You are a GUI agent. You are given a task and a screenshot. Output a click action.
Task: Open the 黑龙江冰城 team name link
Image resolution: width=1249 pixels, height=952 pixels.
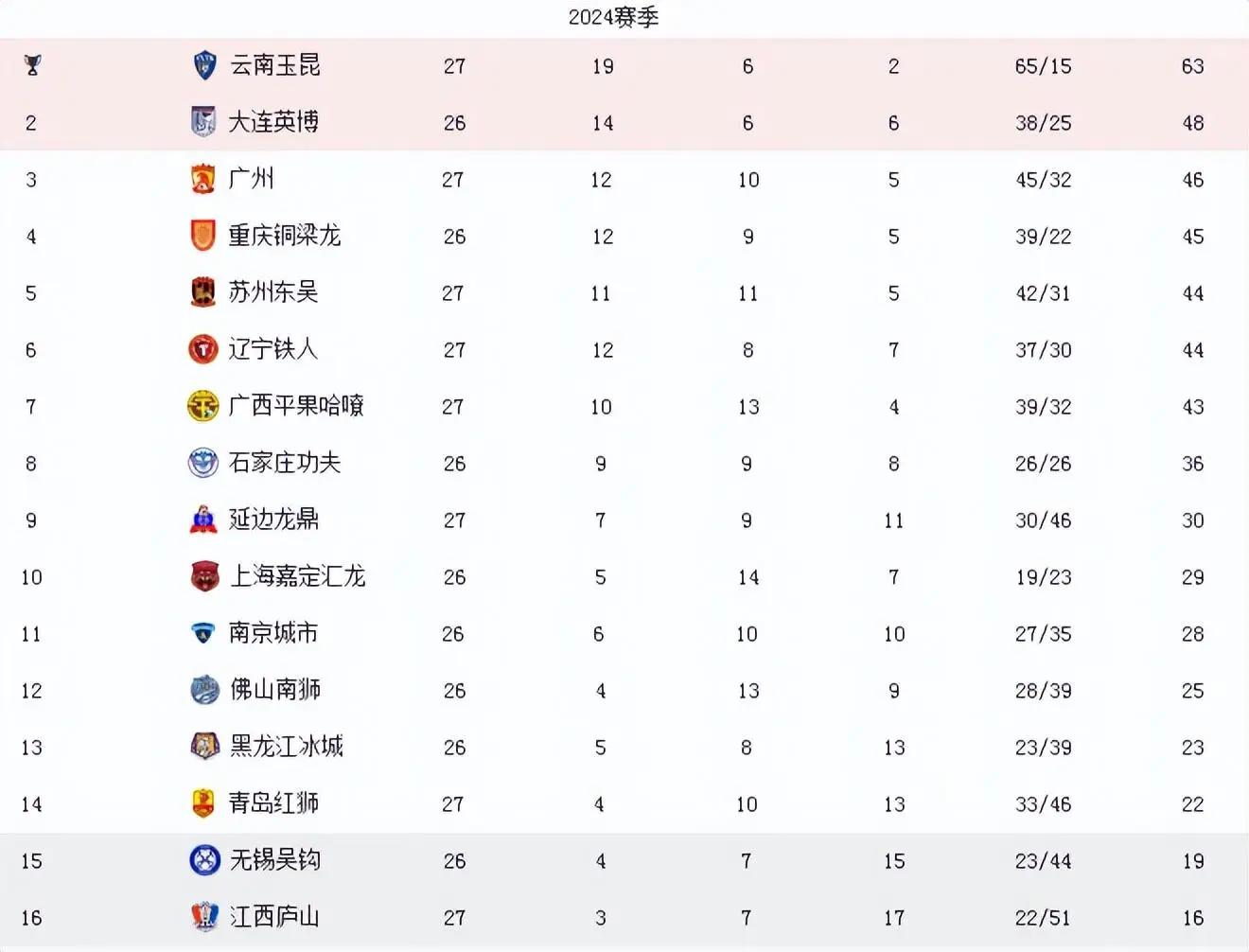(x=287, y=747)
